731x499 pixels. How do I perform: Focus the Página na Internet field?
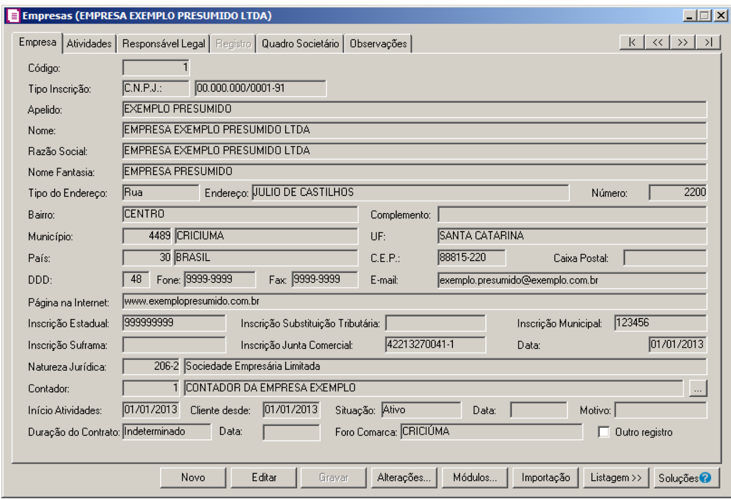[413, 300]
